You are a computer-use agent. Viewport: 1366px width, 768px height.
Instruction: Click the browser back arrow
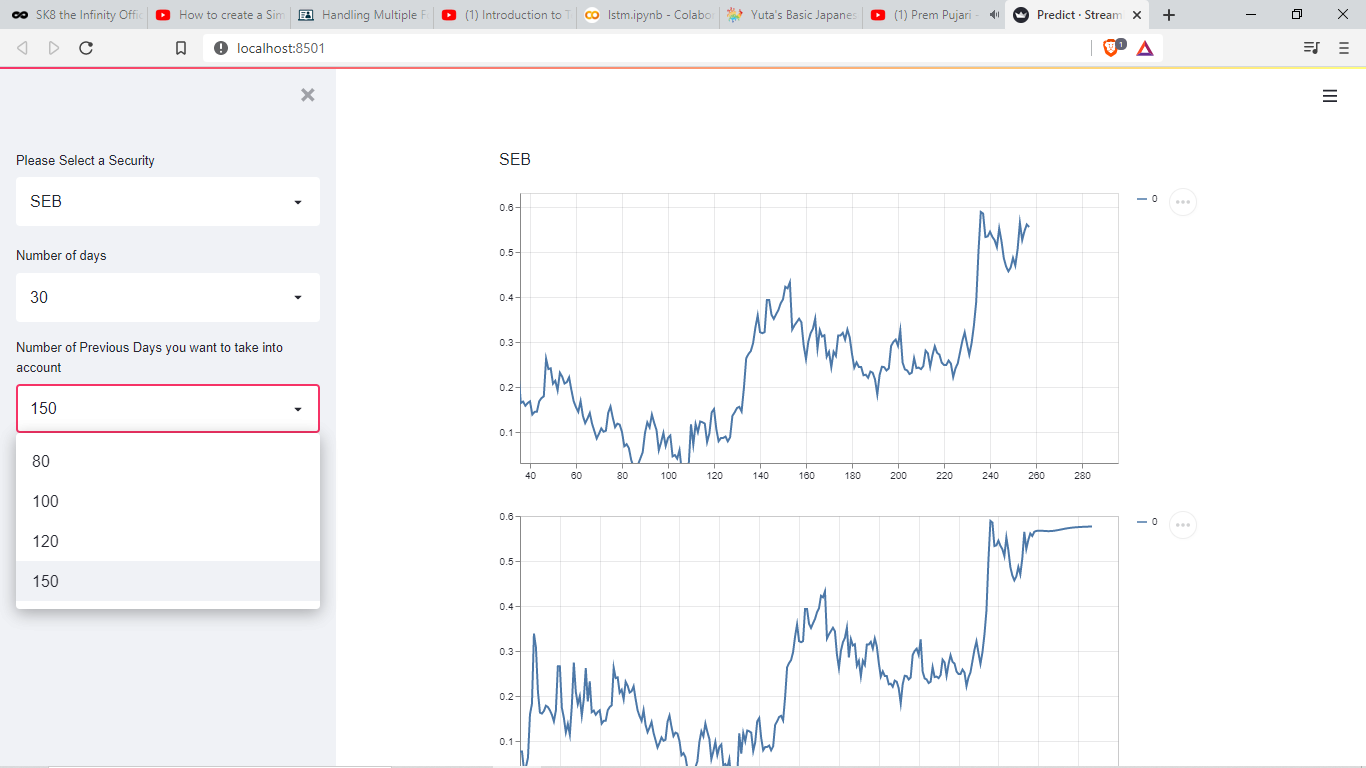[23, 48]
